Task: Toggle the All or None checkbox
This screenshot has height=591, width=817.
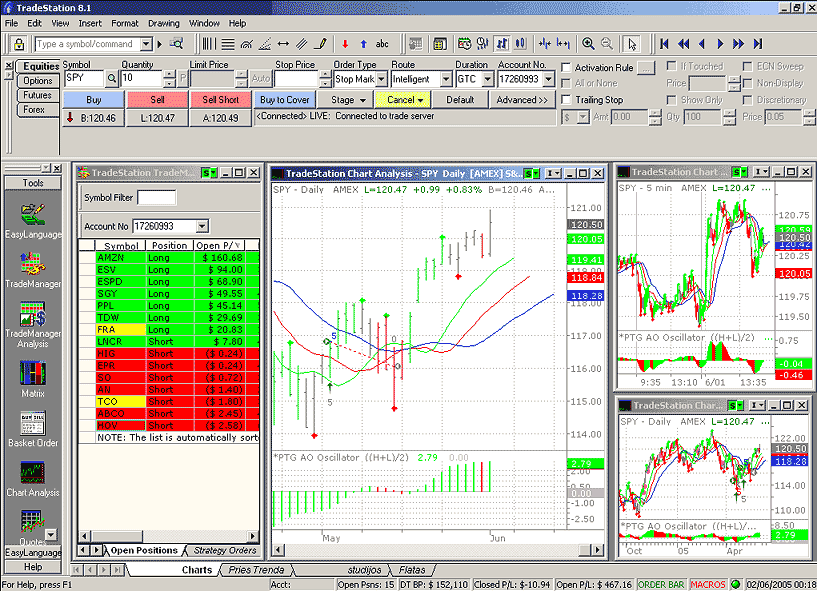Action: click(x=566, y=83)
